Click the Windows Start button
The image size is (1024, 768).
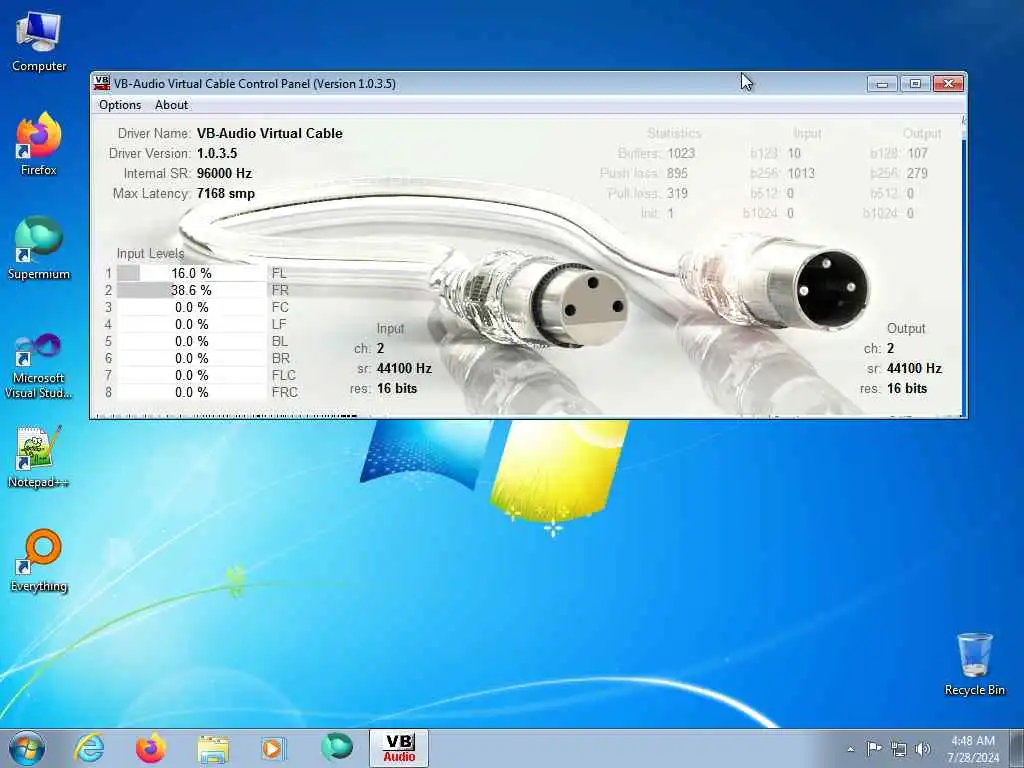[x=27, y=748]
